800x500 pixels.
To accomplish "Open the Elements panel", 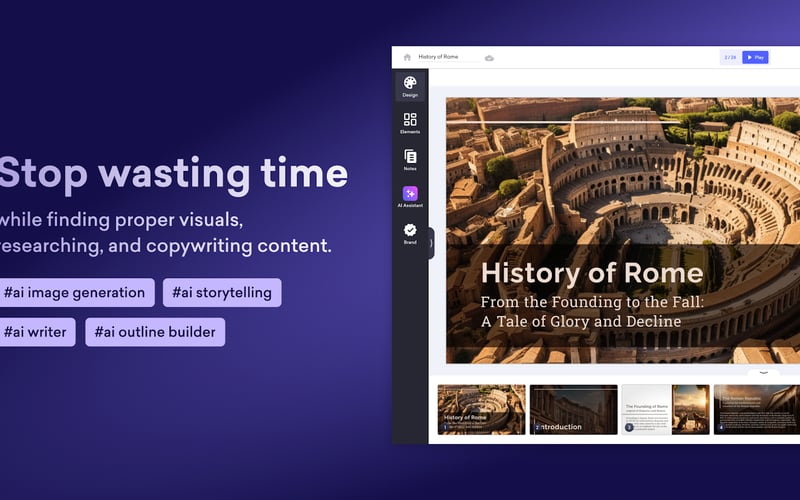I will 410,123.
